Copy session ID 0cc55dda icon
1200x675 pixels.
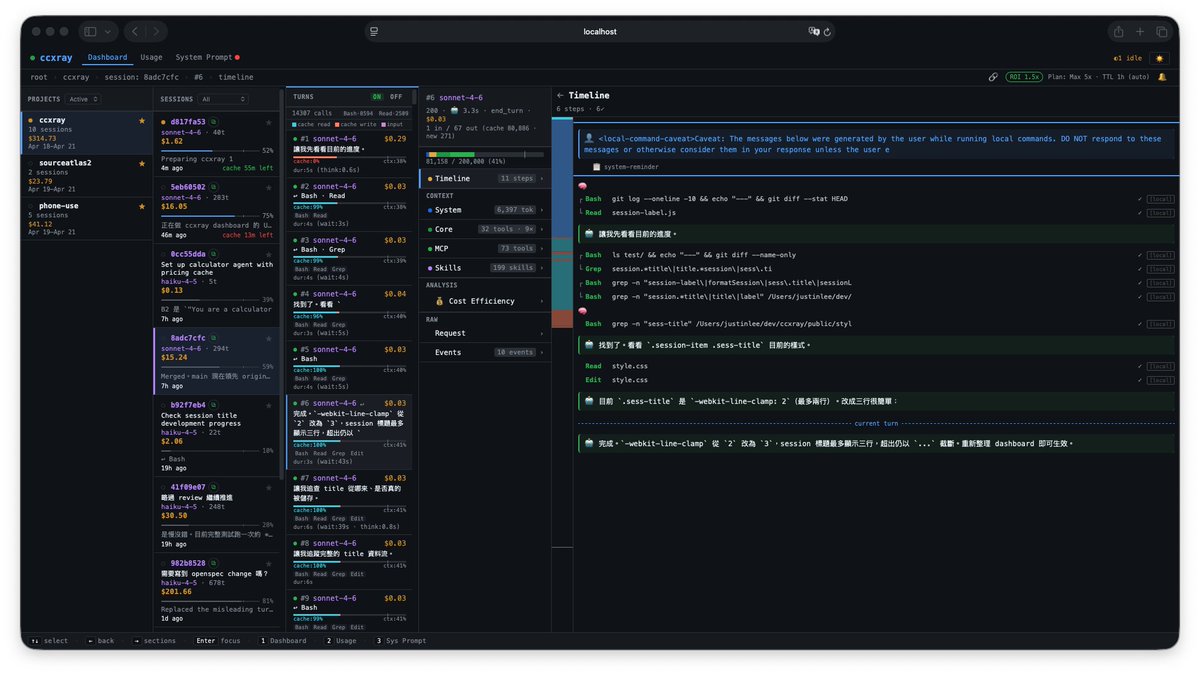click(x=214, y=254)
